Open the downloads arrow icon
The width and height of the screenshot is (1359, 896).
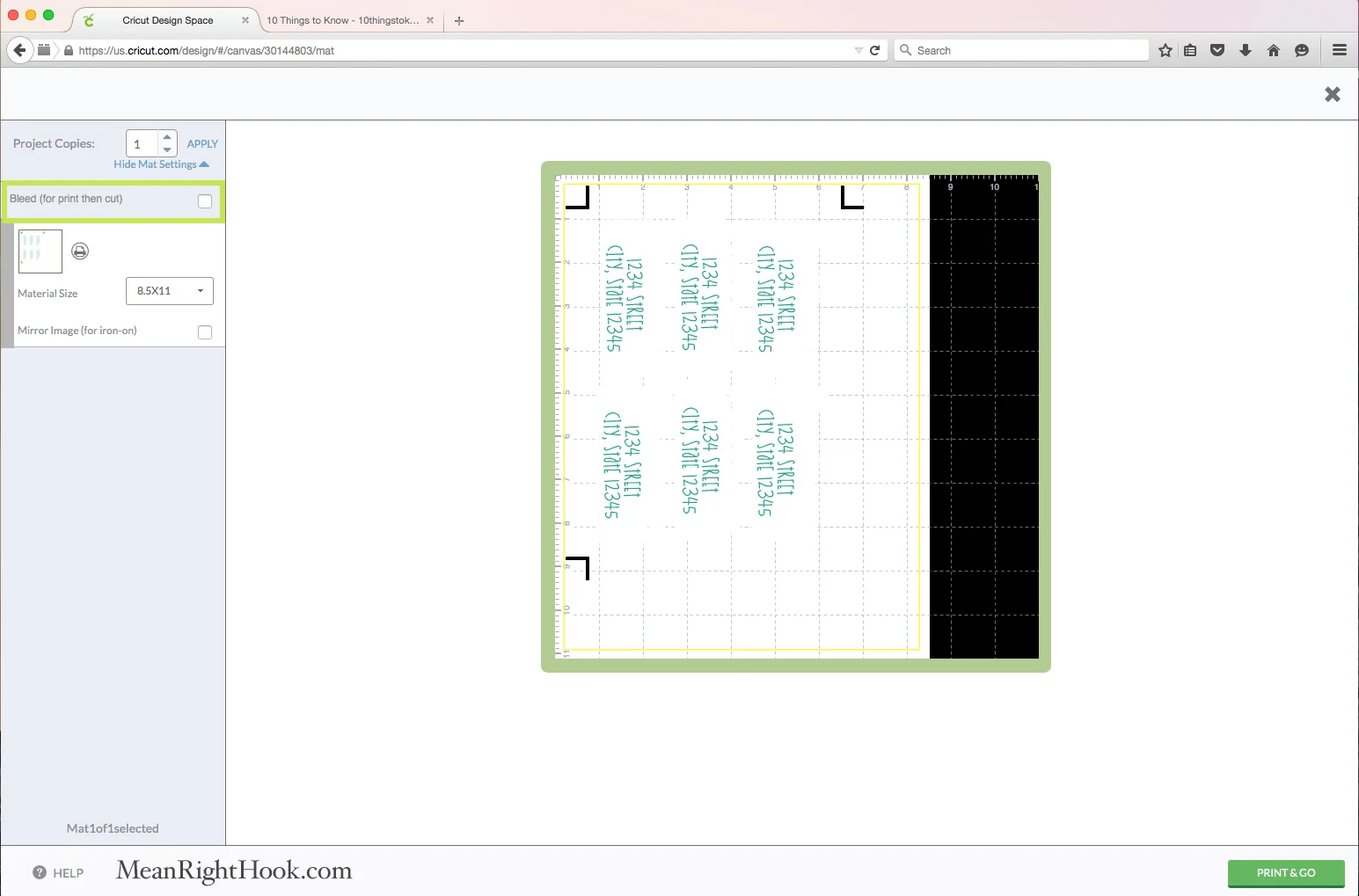click(1246, 50)
